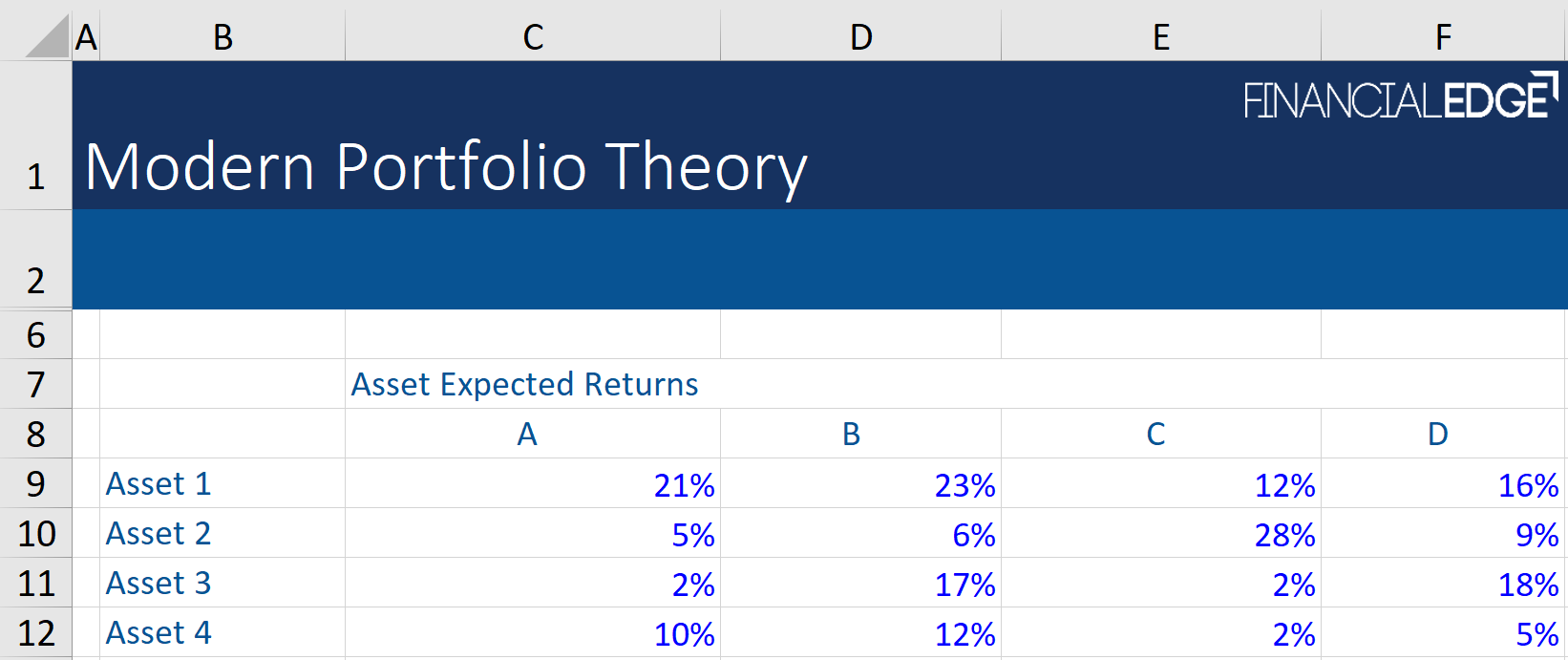Select the Asset 1 label cell

222,483
